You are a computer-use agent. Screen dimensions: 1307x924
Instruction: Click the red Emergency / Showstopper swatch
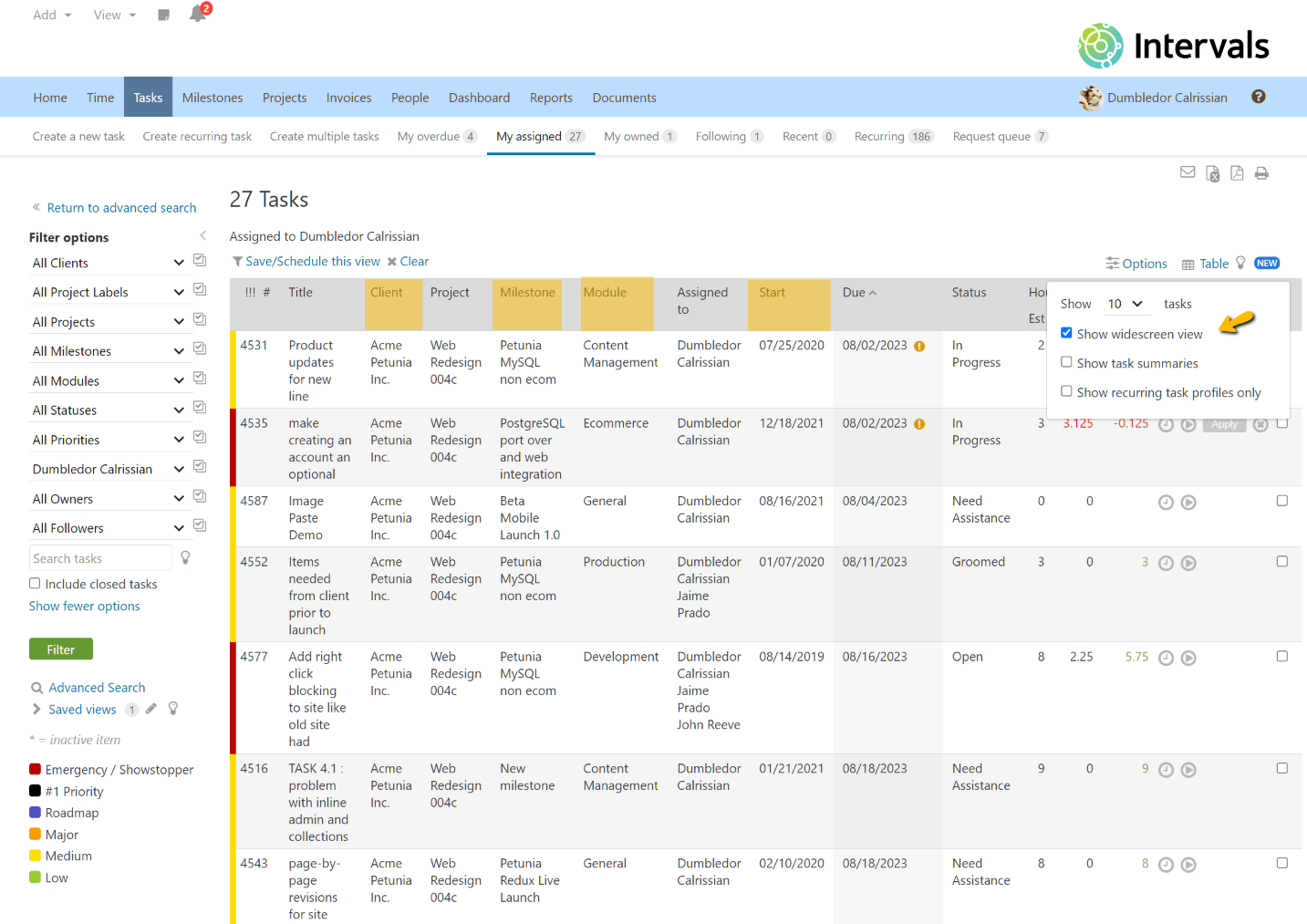coord(35,769)
